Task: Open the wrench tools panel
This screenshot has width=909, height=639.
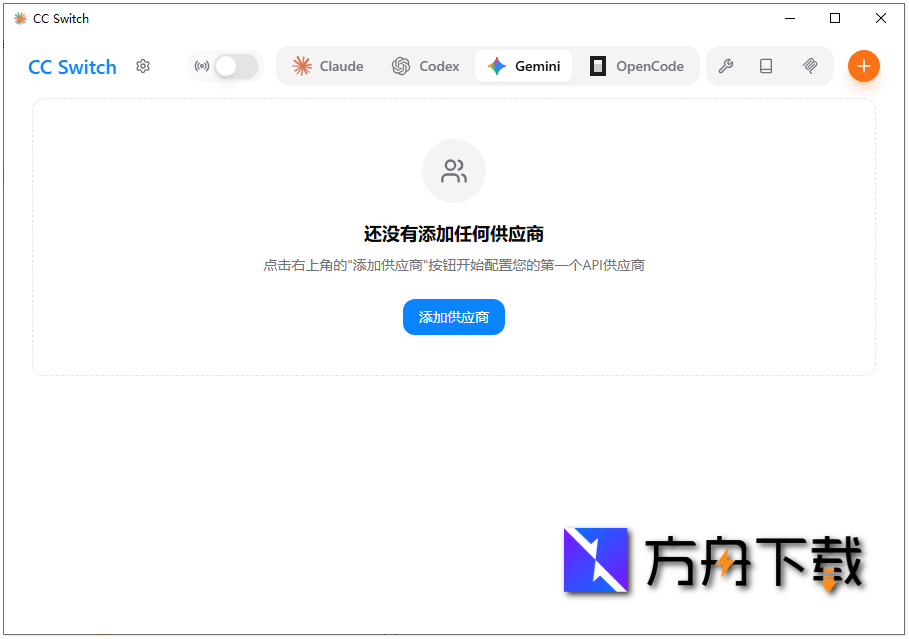Action: pyautogui.click(x=726, y=66)
